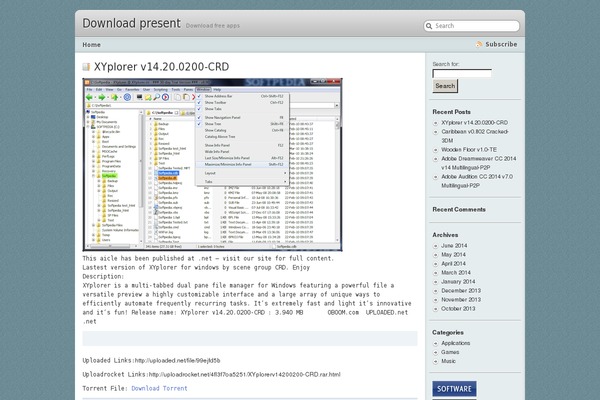Click the 'Categories' sidebar heading

[x=448, y=333]
